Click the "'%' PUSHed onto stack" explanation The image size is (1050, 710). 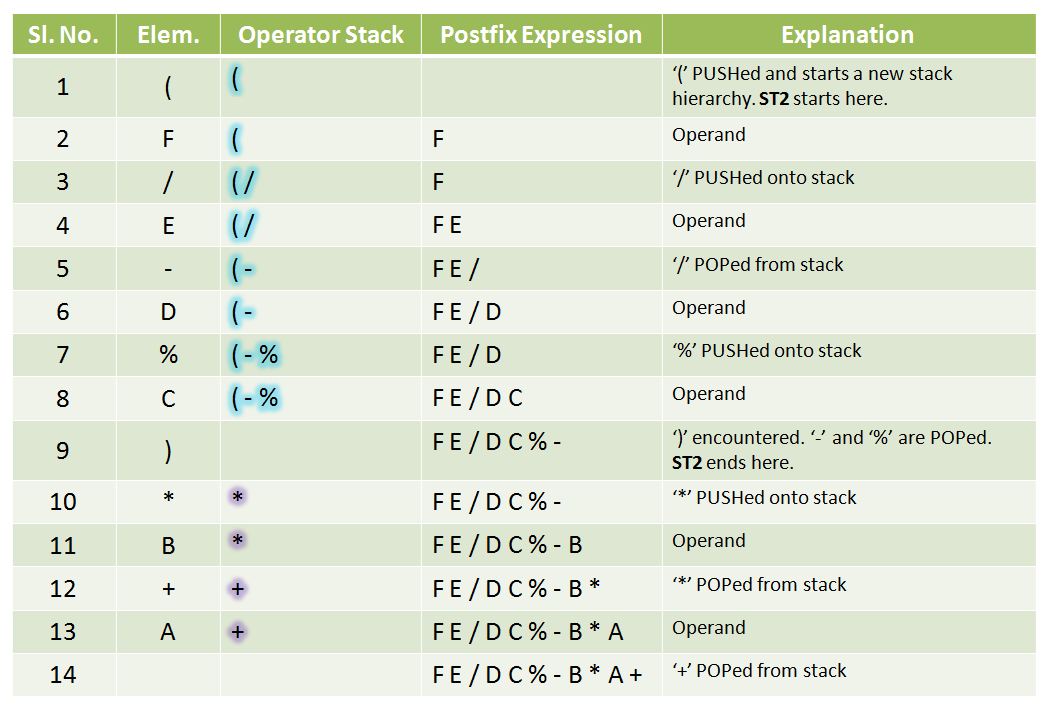pyautogui.click(x=767, y=350)
